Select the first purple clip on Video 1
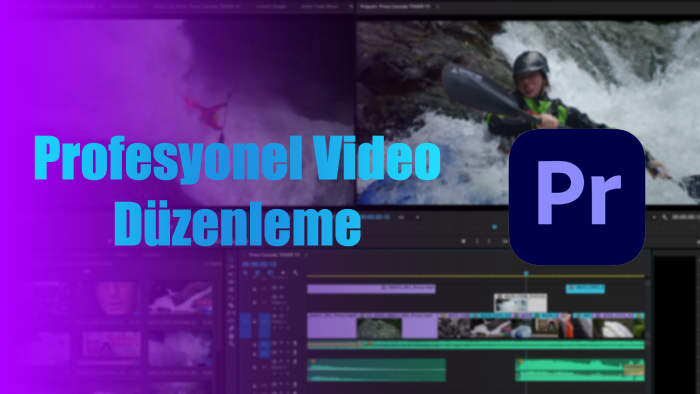Screen dimensions: 700x394 332,325
